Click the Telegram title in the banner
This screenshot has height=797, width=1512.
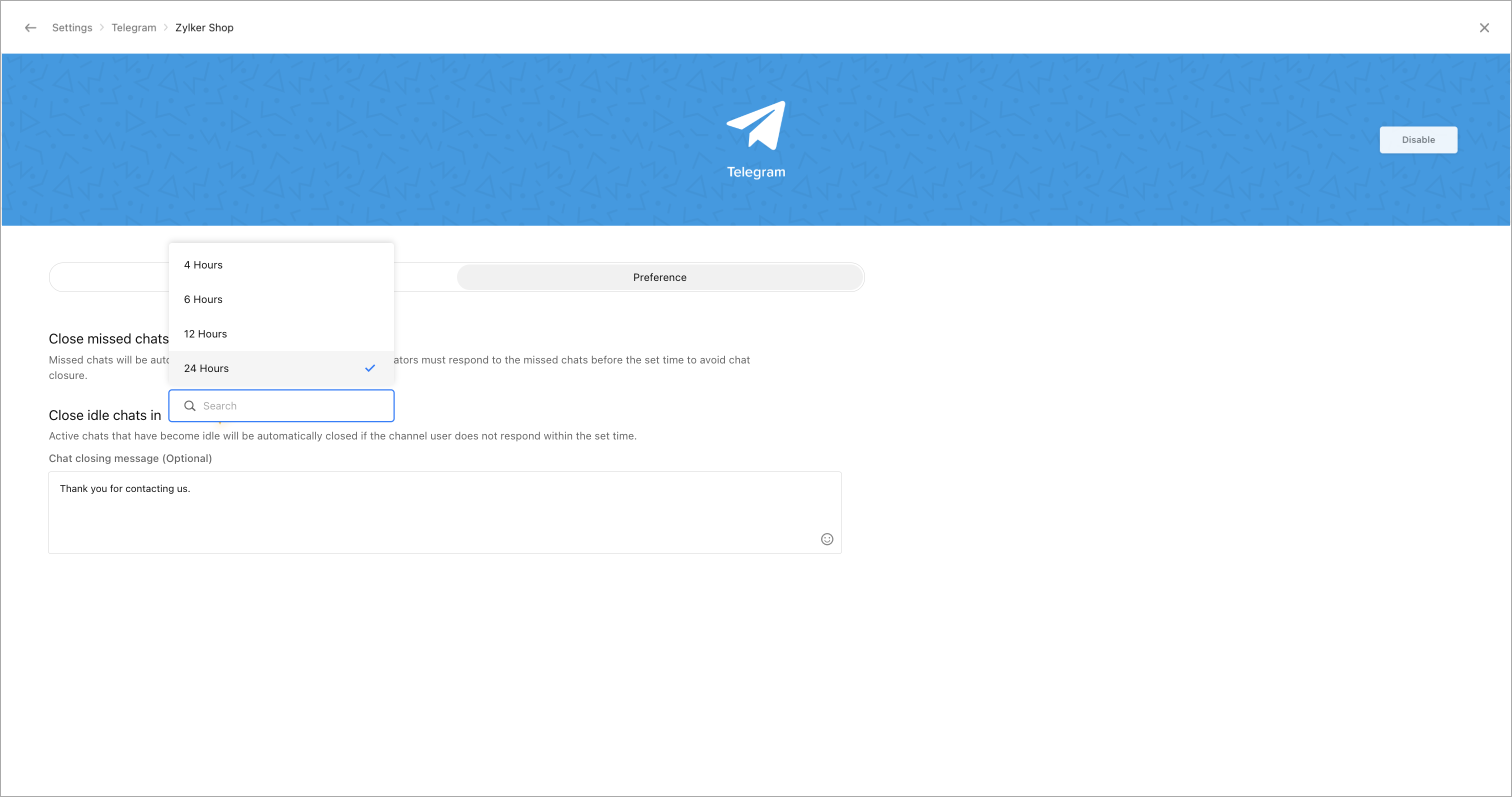(x=756, y=172)
